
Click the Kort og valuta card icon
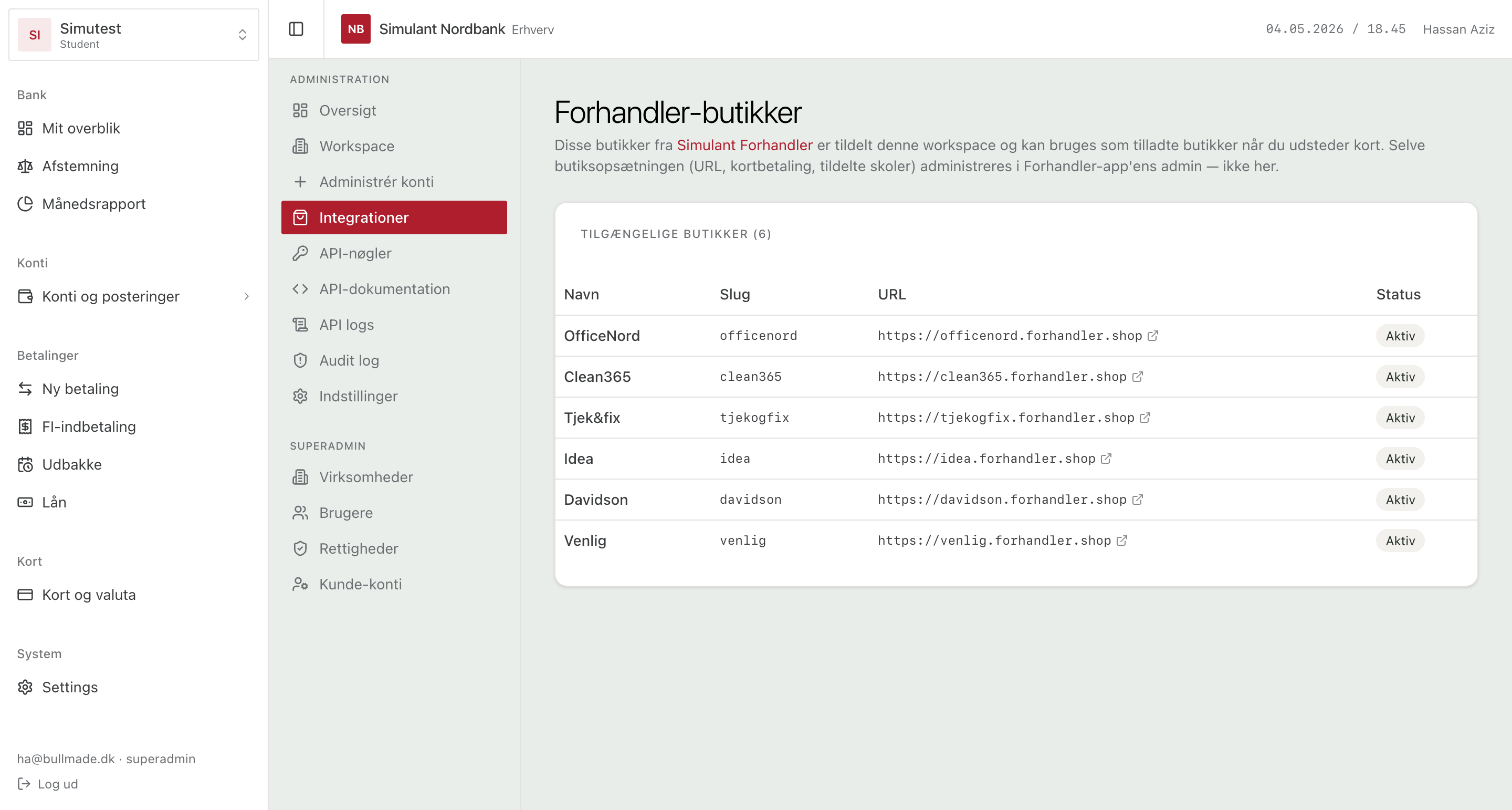point(25,595)
